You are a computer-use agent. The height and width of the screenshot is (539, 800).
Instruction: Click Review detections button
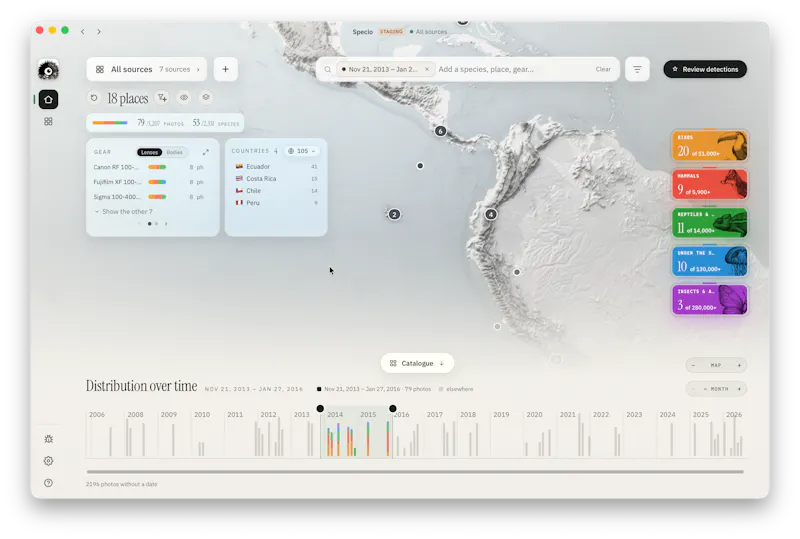click(x=705, y=69)
